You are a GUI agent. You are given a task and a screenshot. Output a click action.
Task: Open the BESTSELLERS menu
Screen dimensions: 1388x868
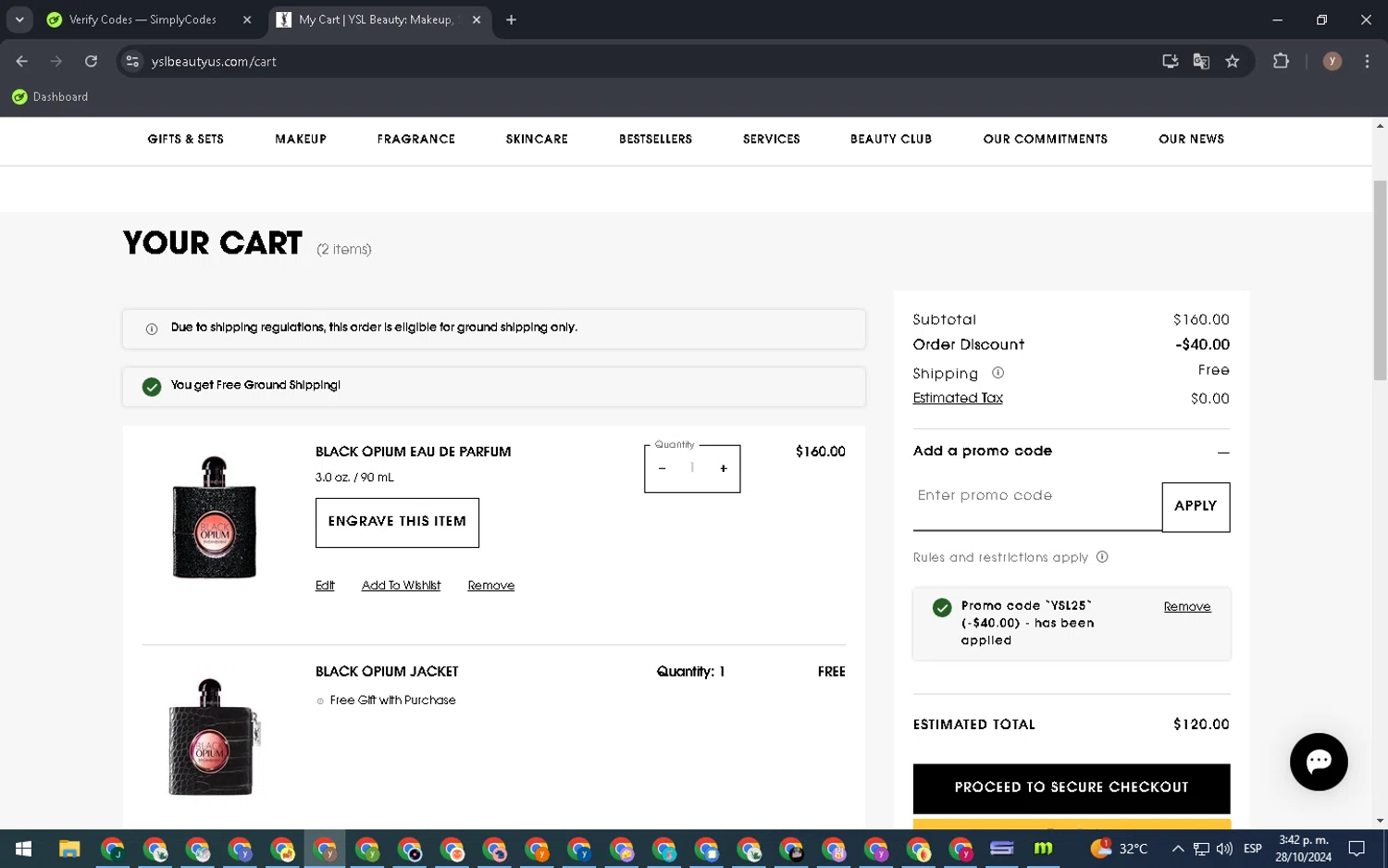click(655, 139)
